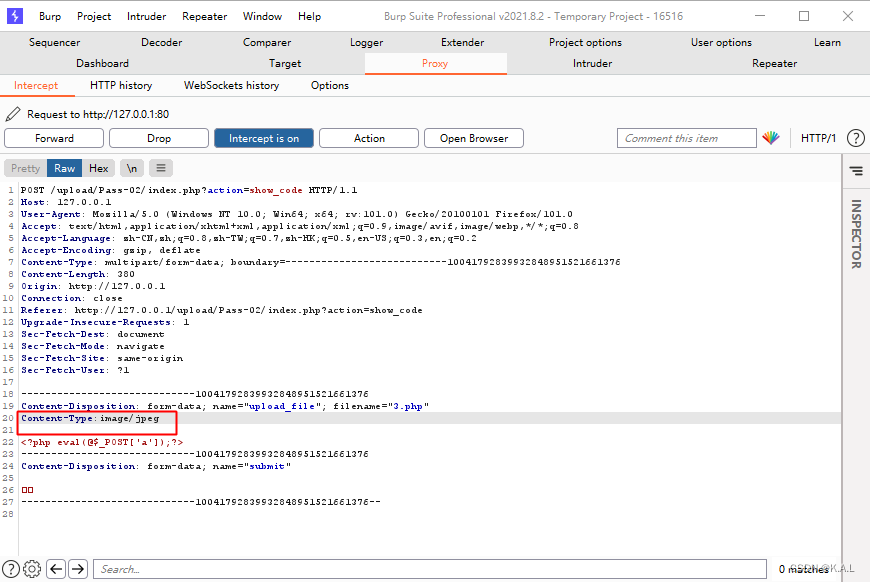Click the help question mark beside HTTP/1
Screen dimensions: 870x582
pyautogui.click(x=856, y=138)
